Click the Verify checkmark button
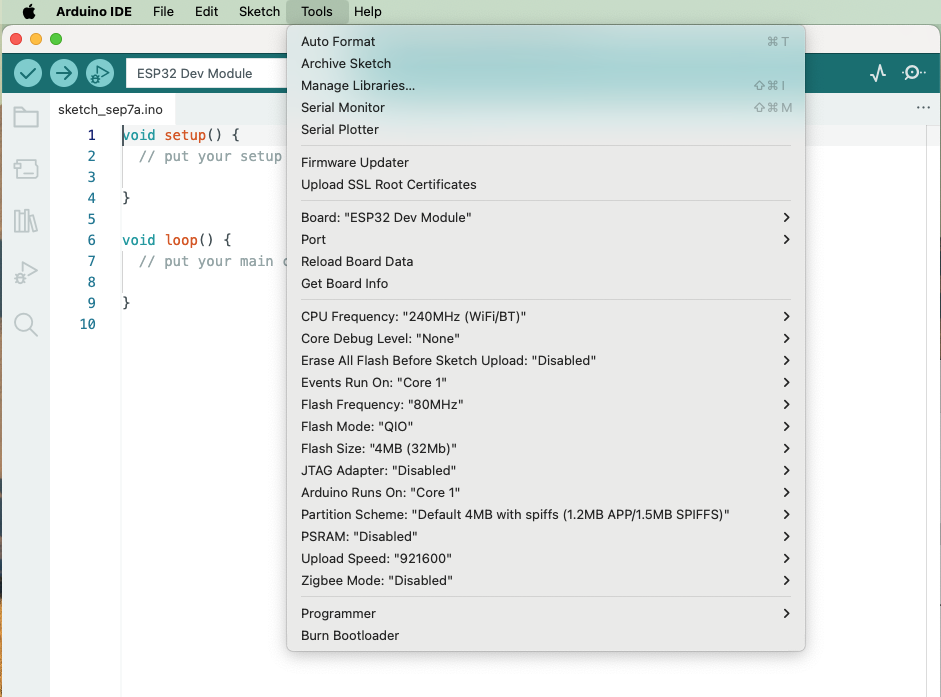 28,73
